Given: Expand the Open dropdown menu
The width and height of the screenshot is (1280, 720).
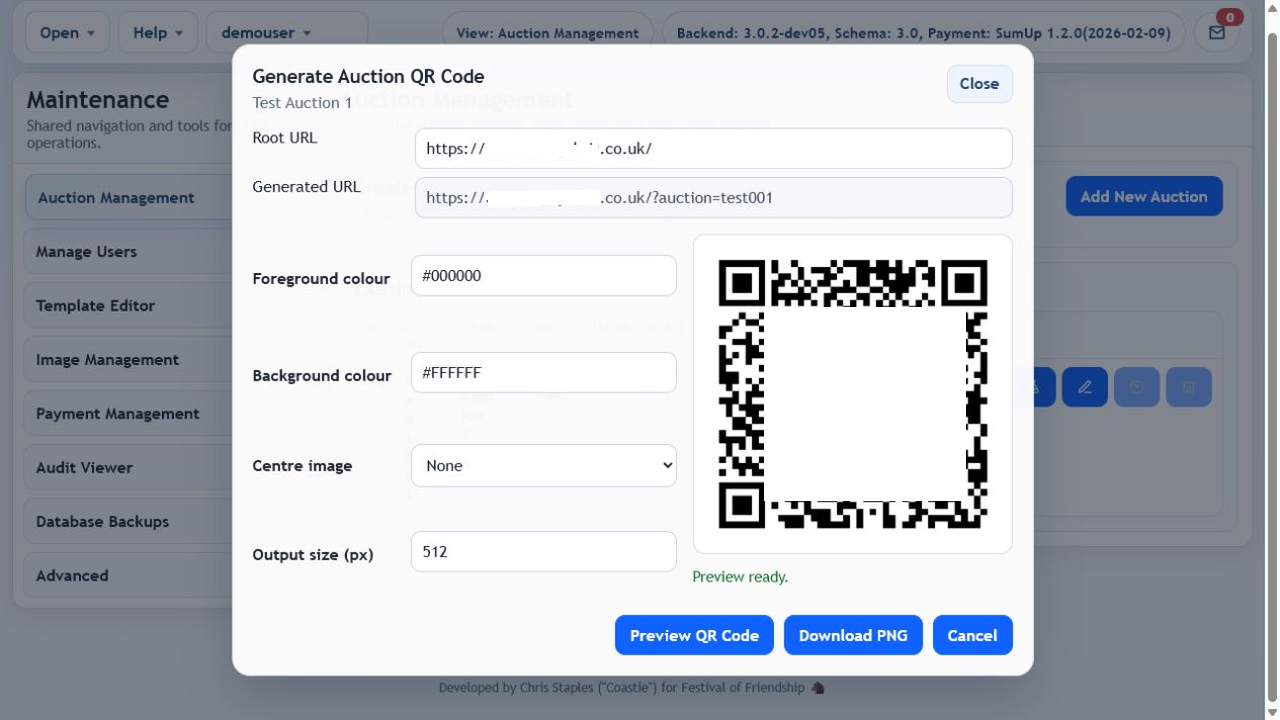Looking at the screenshot, I should click(x=67, y=33).
